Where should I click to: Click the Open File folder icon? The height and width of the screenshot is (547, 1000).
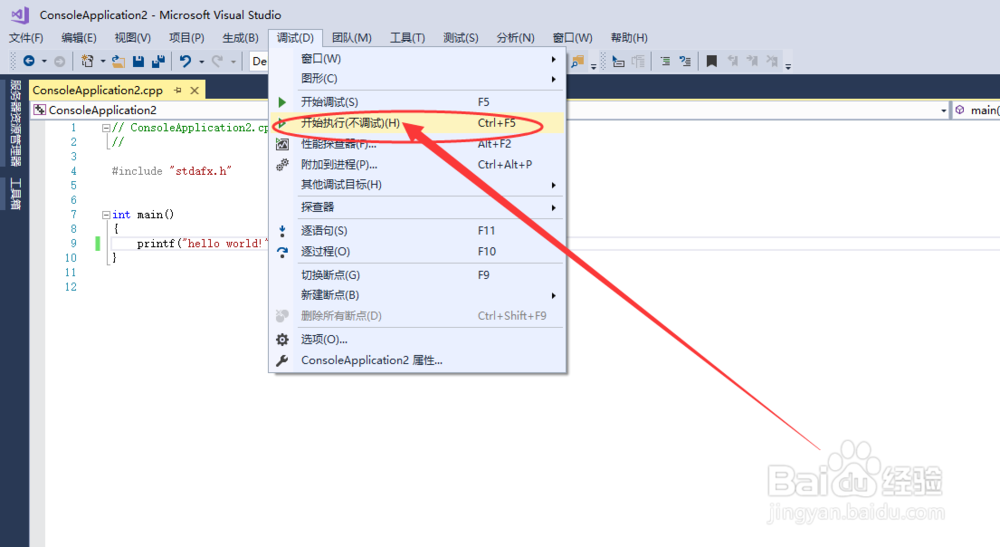point(118,61)
